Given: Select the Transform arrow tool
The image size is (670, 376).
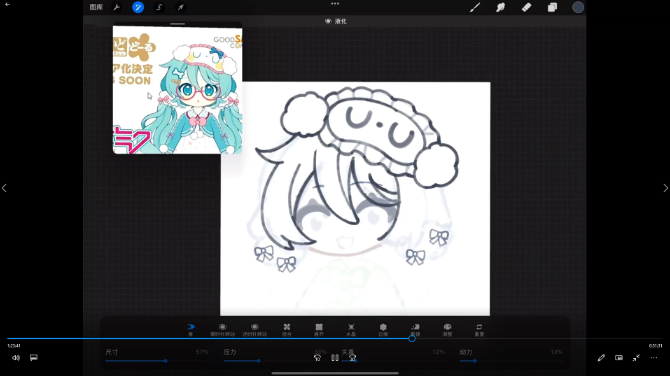Looking at the screenshot, I should pos(180,7).
